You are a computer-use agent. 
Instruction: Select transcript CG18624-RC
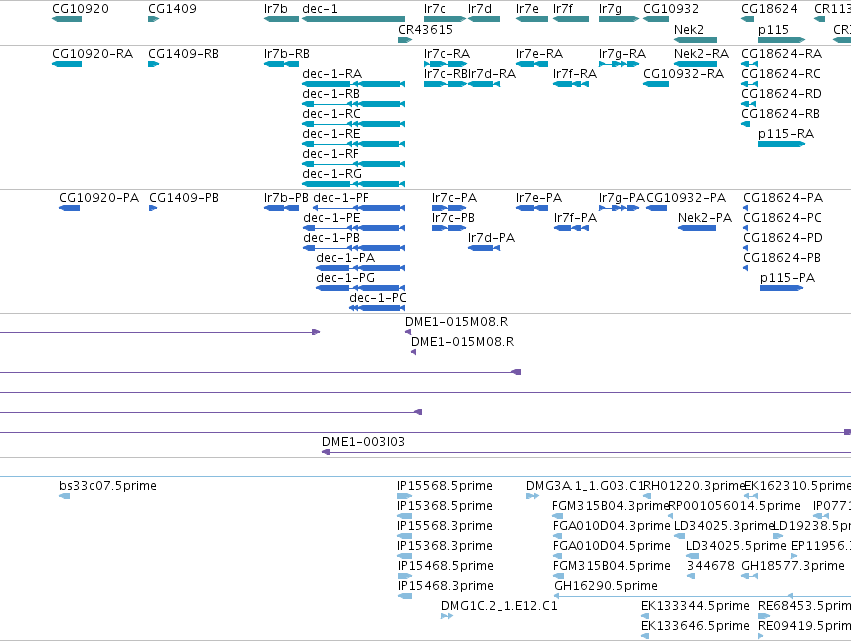point(750,84)
